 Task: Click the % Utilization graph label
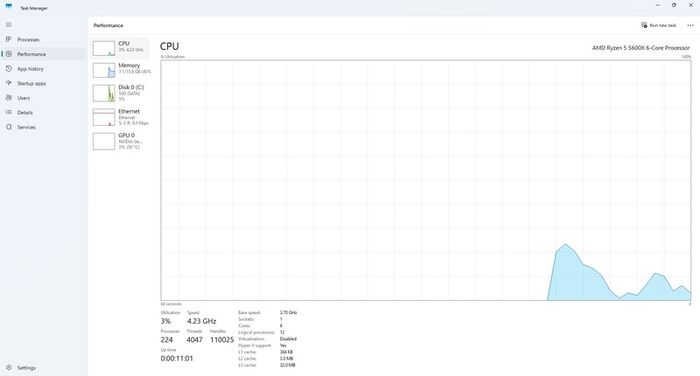point(173,57)
